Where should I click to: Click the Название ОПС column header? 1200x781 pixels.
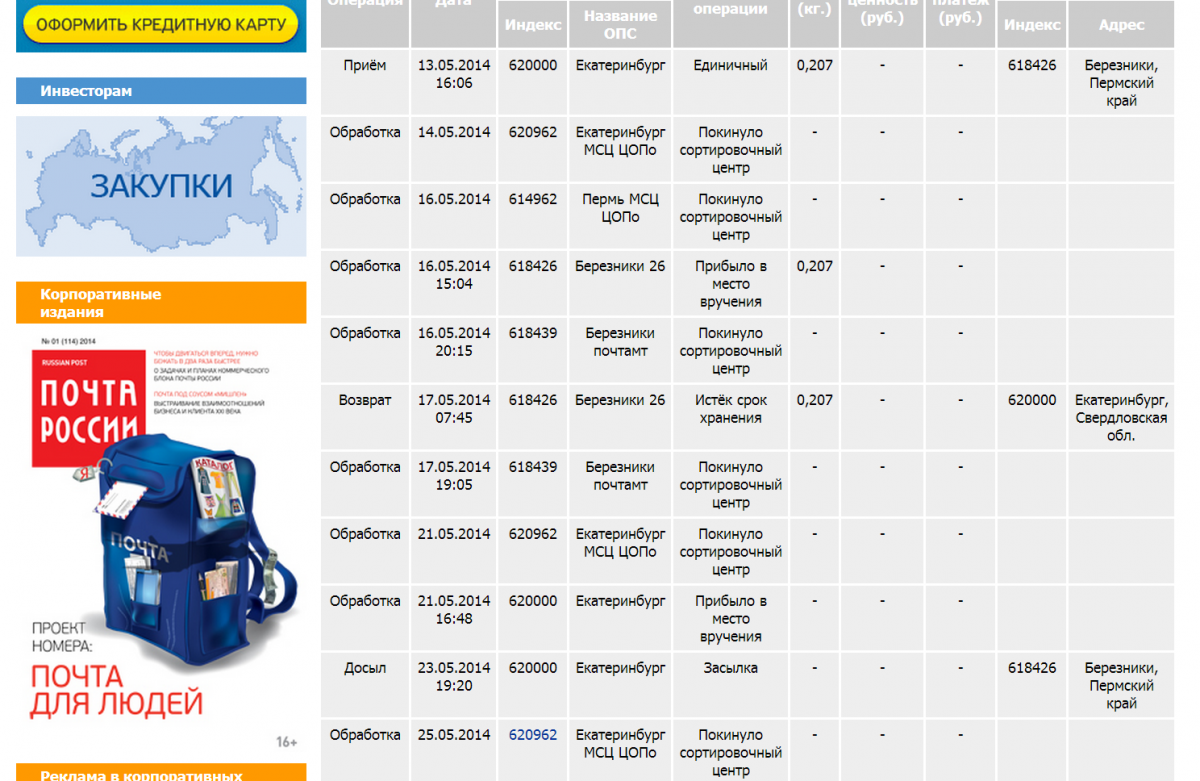[620, 24]
